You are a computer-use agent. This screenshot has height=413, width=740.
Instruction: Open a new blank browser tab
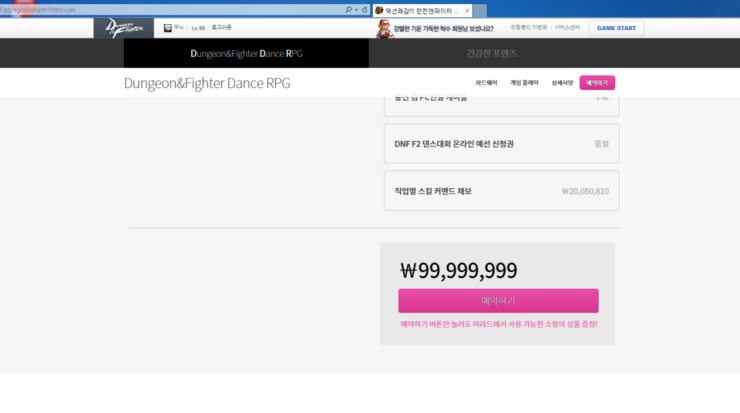click(x=479, y=10)
